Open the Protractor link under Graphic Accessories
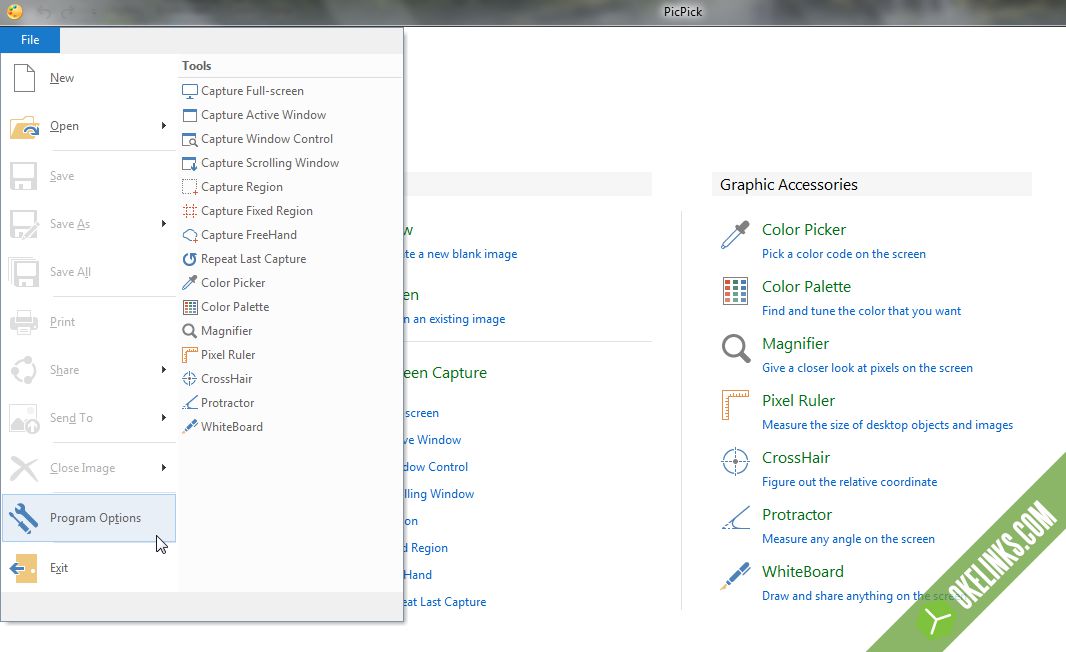Screen dimensions: 1066x652 (797, 515)
